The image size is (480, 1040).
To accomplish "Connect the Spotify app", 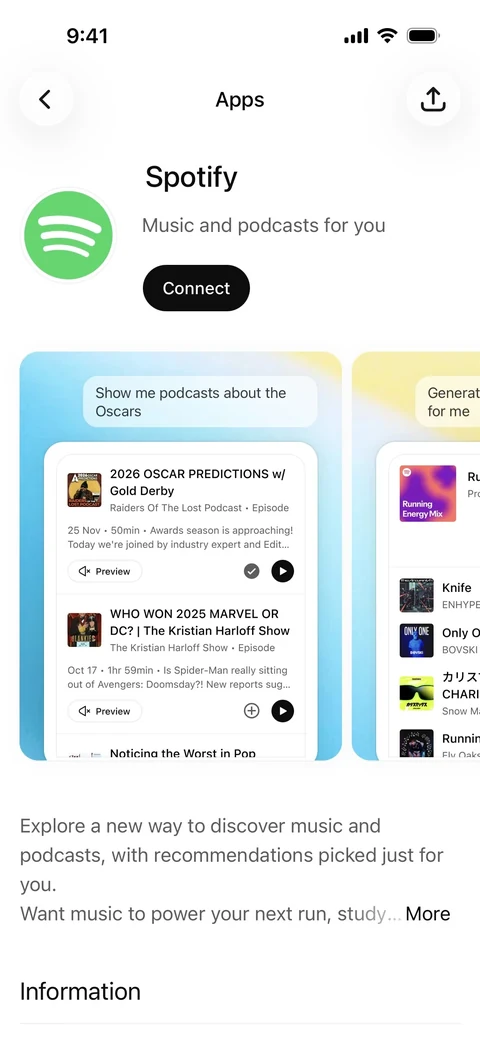I will pos(196,288).
